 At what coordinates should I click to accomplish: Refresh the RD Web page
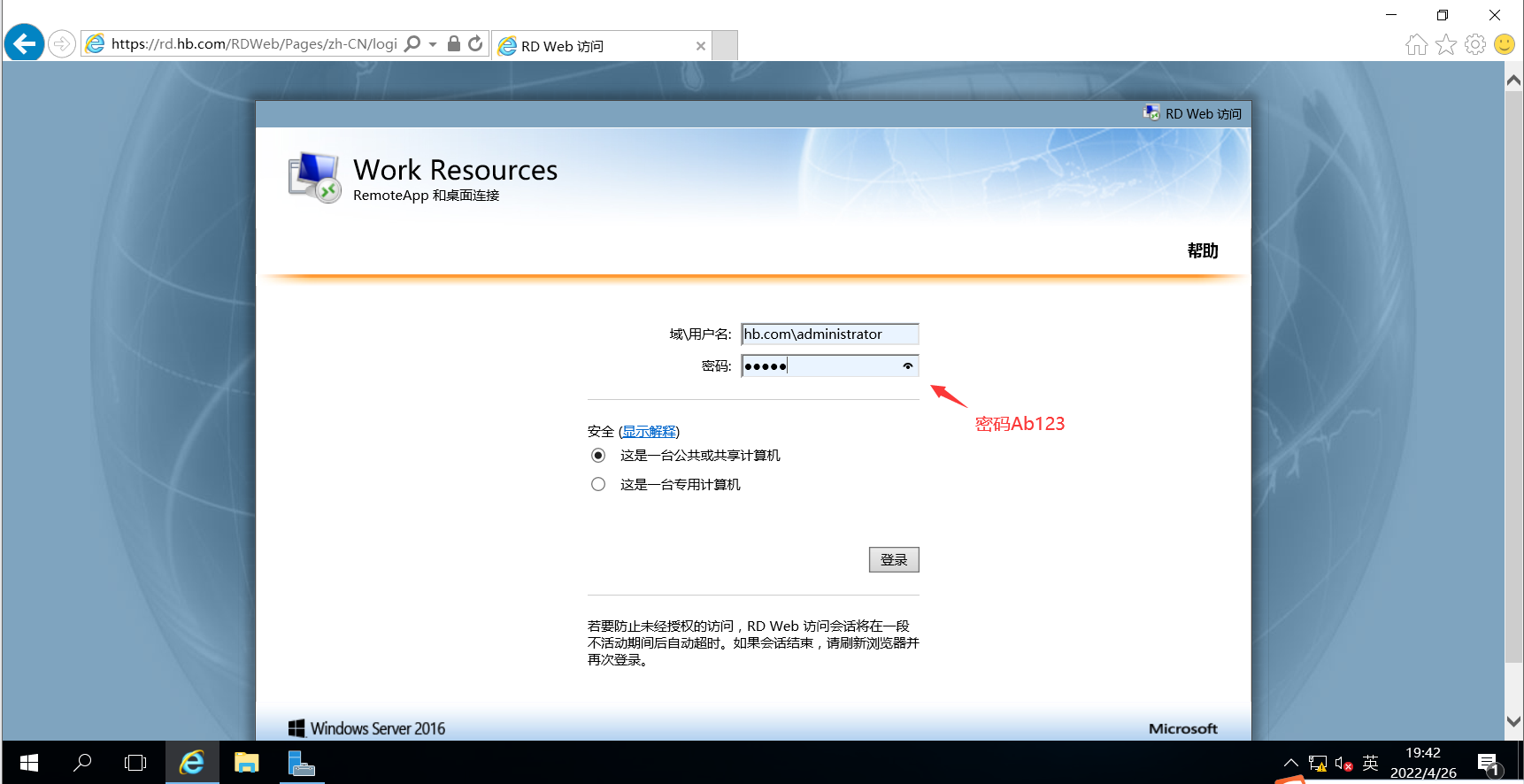(475, 43)
